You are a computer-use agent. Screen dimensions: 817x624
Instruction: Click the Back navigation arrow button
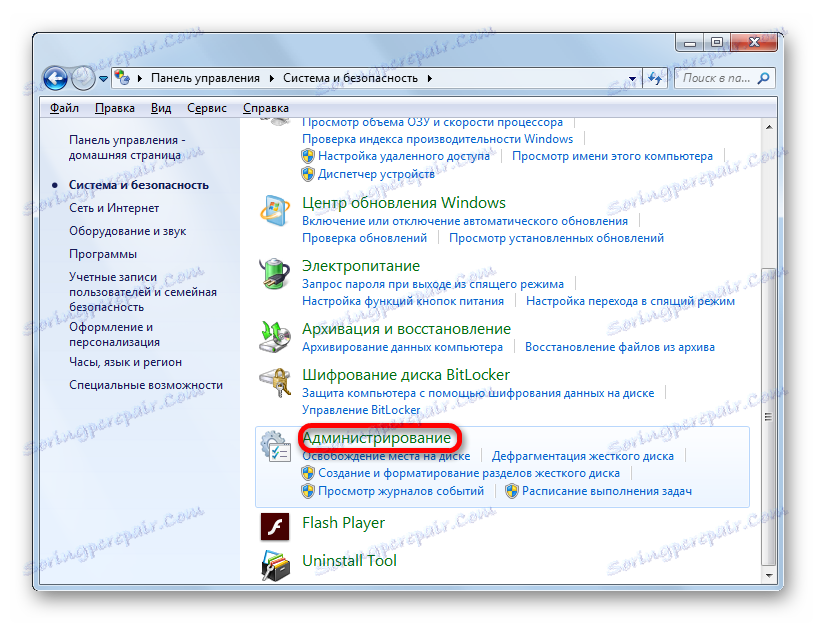tap(55, 79)
